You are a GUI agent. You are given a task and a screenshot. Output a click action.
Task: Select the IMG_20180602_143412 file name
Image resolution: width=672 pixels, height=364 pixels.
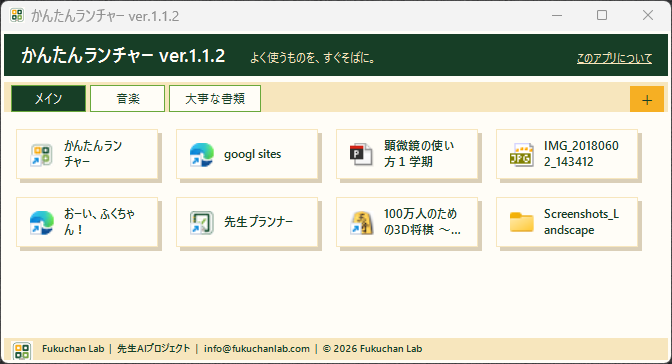[581, 154]
